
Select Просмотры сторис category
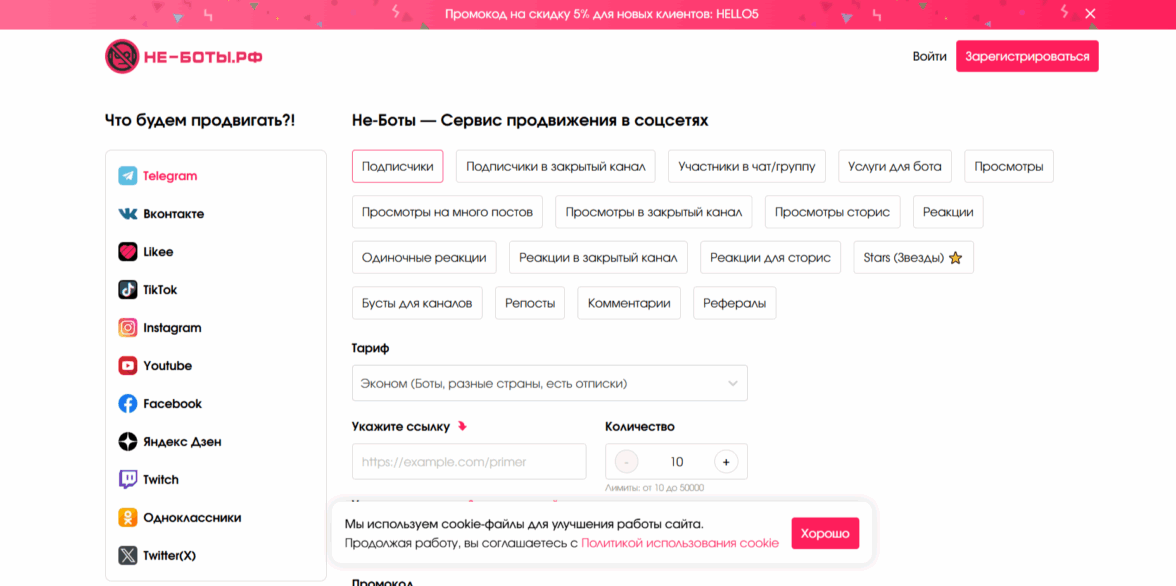click(832, 212)
